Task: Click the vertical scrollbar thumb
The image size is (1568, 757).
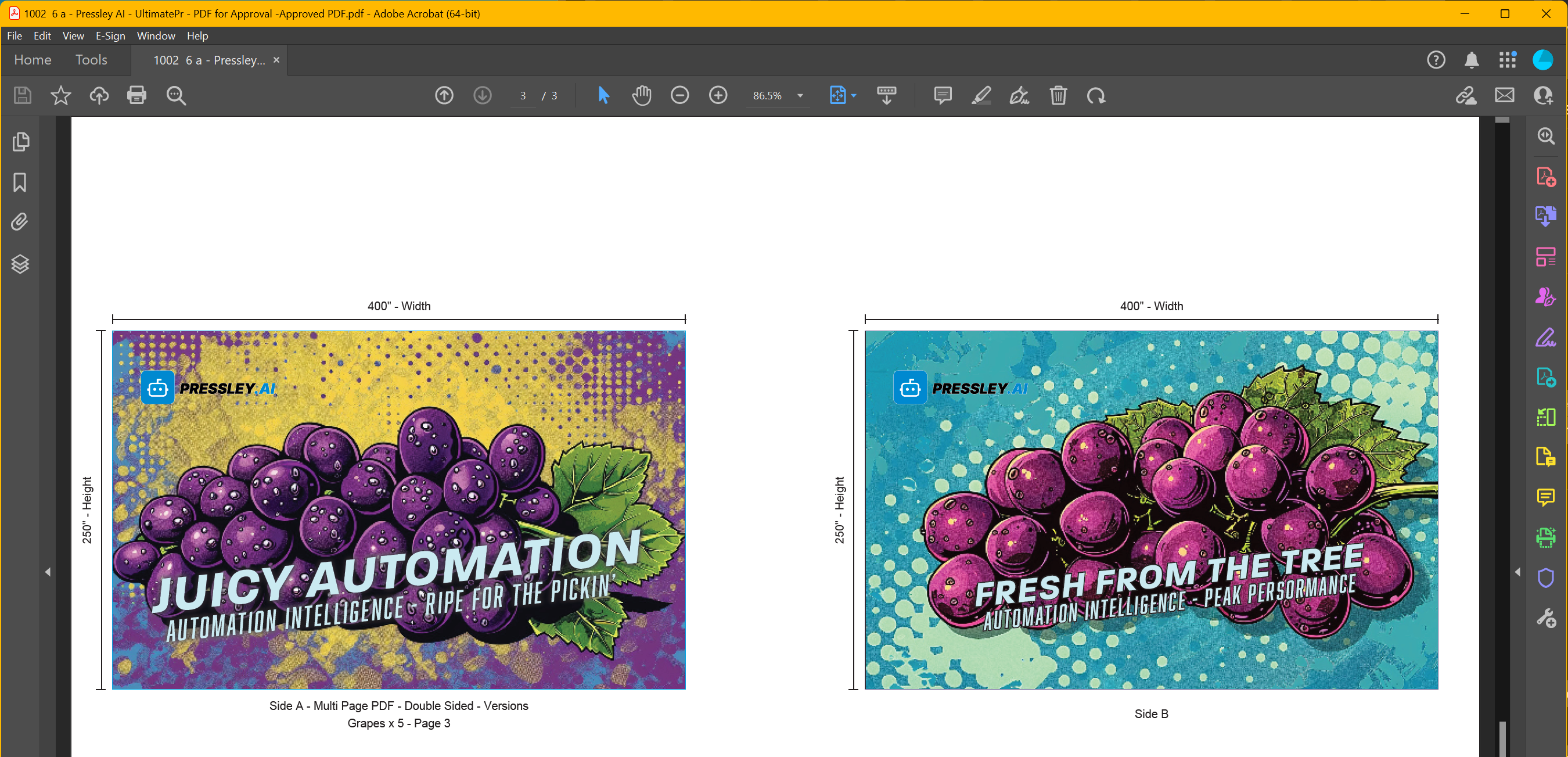Action: coord(1503,740)
